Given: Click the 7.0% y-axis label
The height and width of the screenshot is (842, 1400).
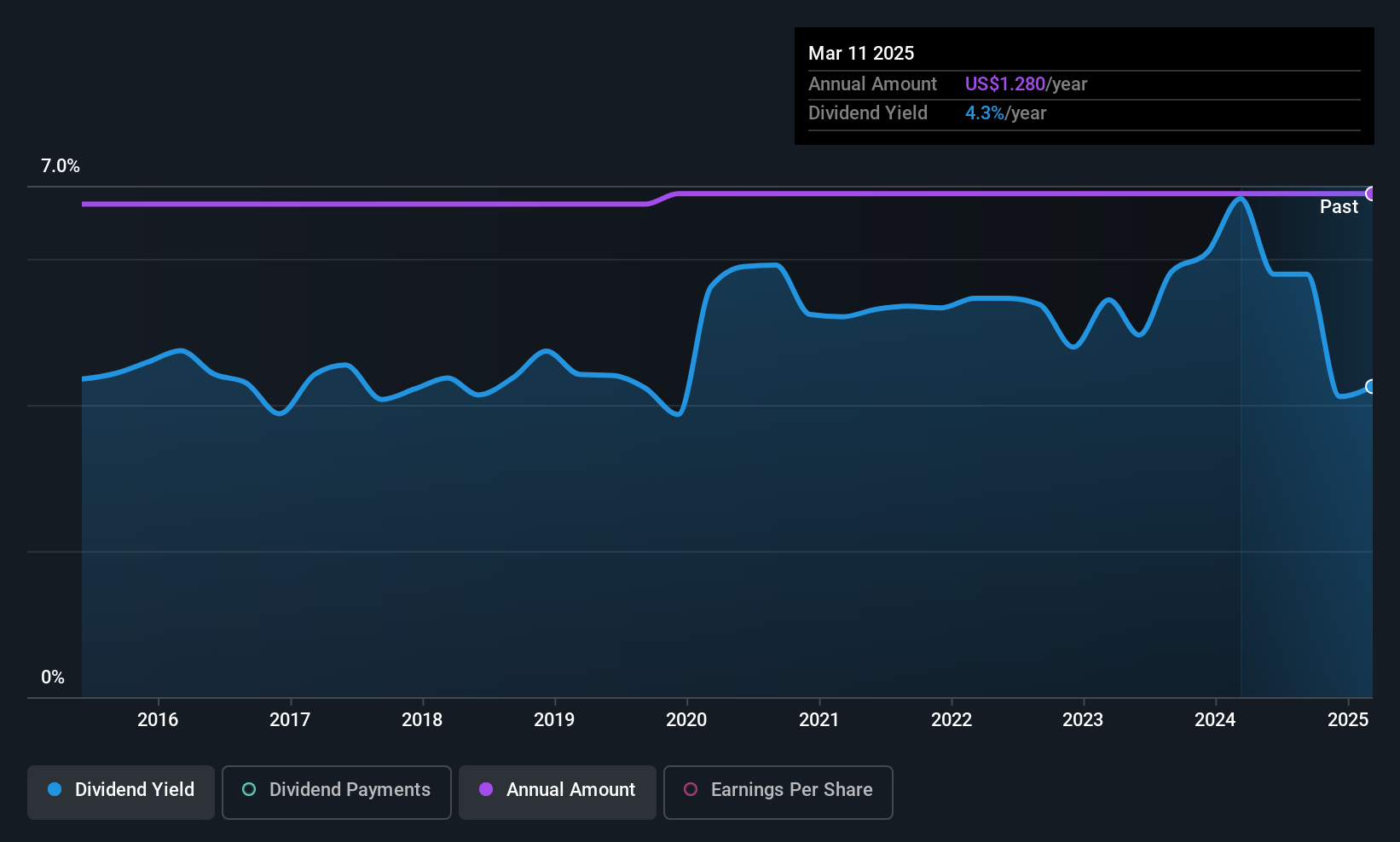Looking at the screenshot, I should point(61,166).
